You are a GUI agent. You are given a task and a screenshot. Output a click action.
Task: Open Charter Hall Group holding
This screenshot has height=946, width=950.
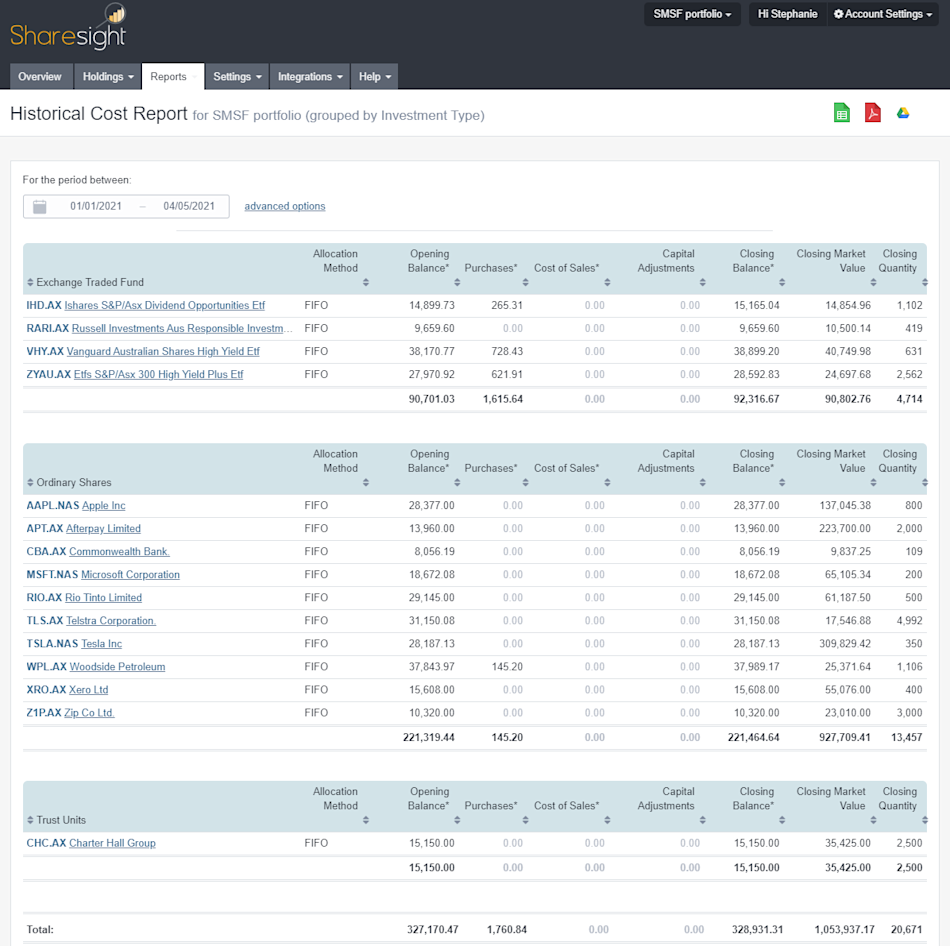click(x=112, y=843)
